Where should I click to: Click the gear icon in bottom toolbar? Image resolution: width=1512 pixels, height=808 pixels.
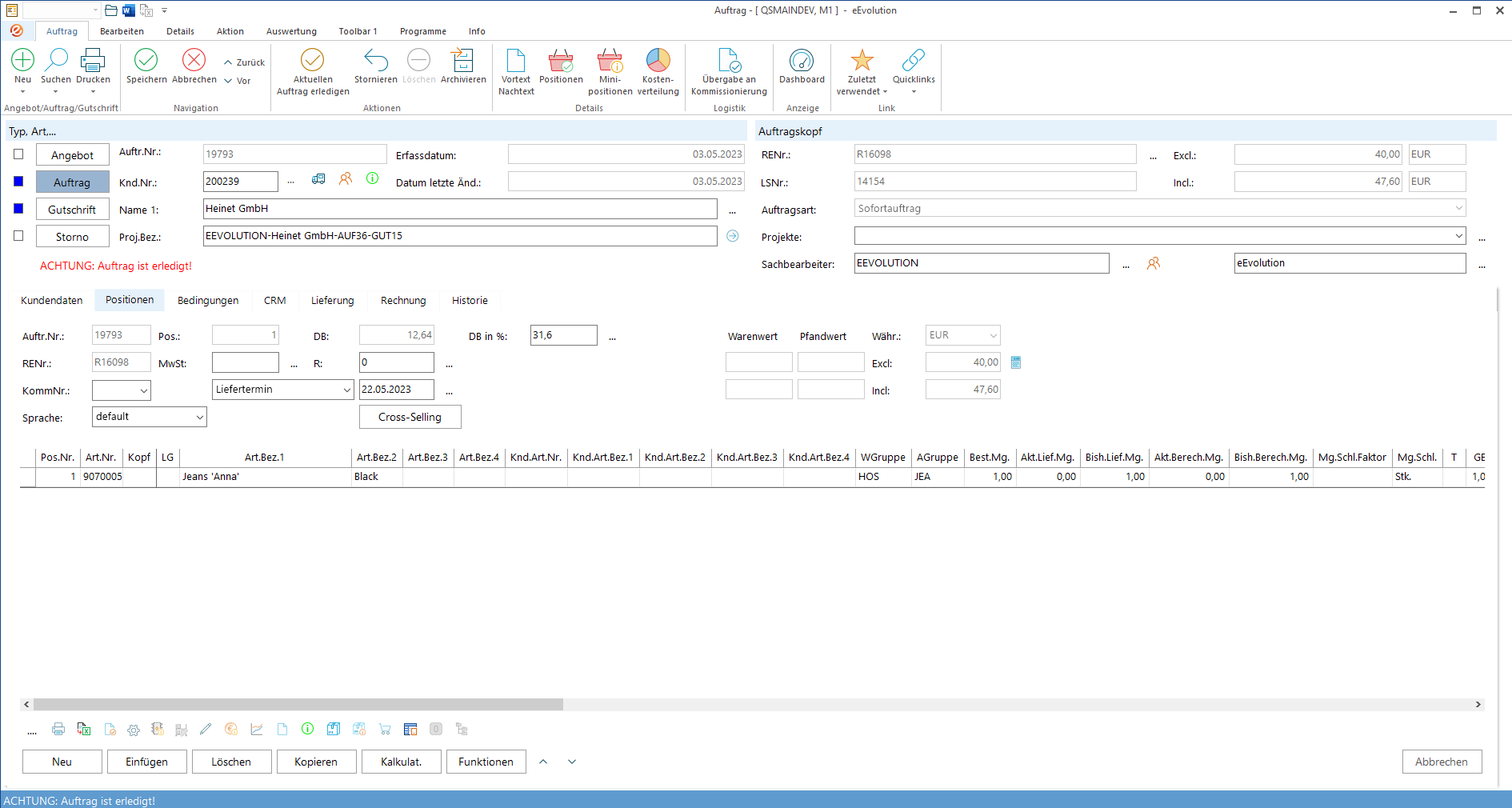[134, 730]
